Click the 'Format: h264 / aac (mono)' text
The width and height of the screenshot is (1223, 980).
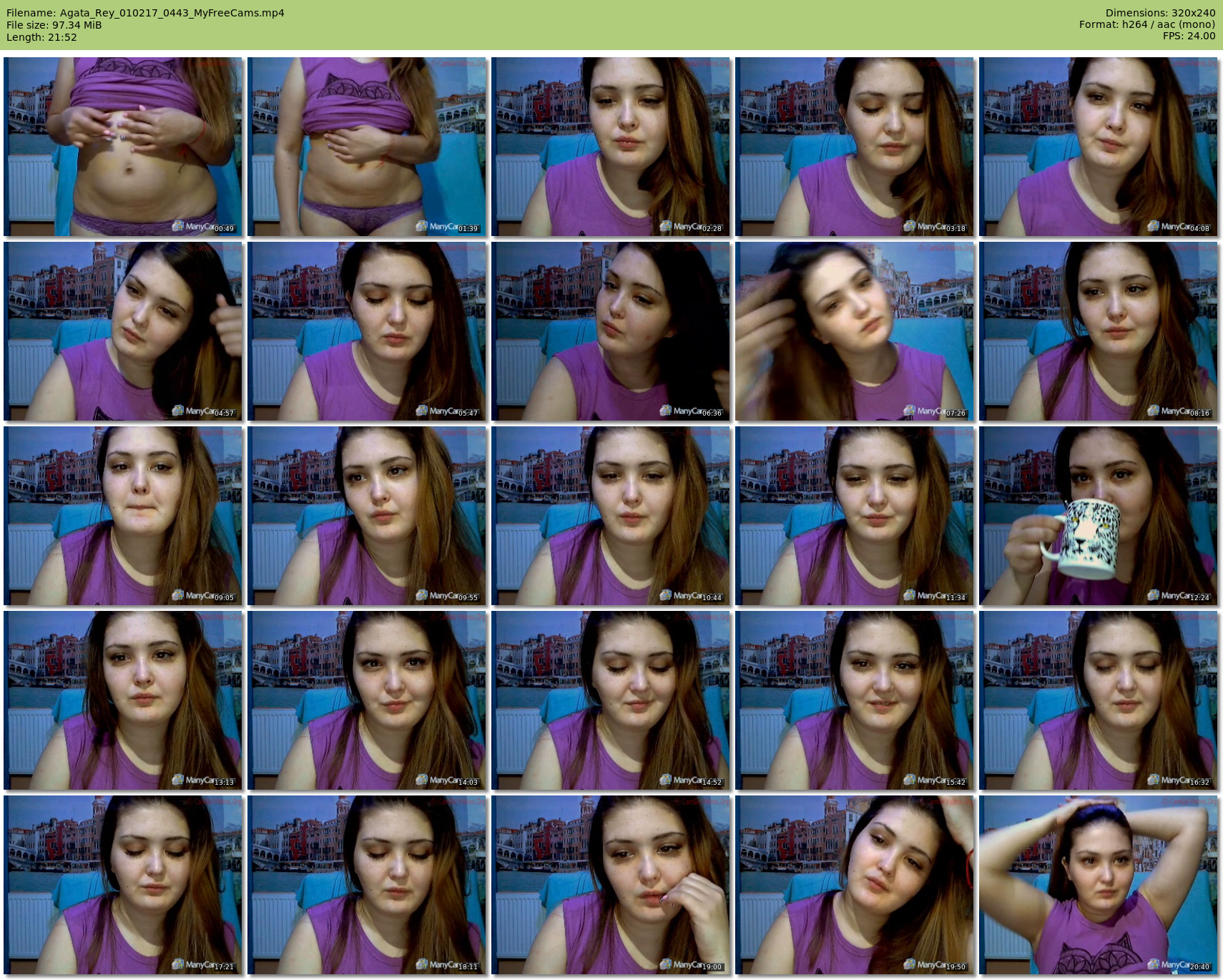1147,24
